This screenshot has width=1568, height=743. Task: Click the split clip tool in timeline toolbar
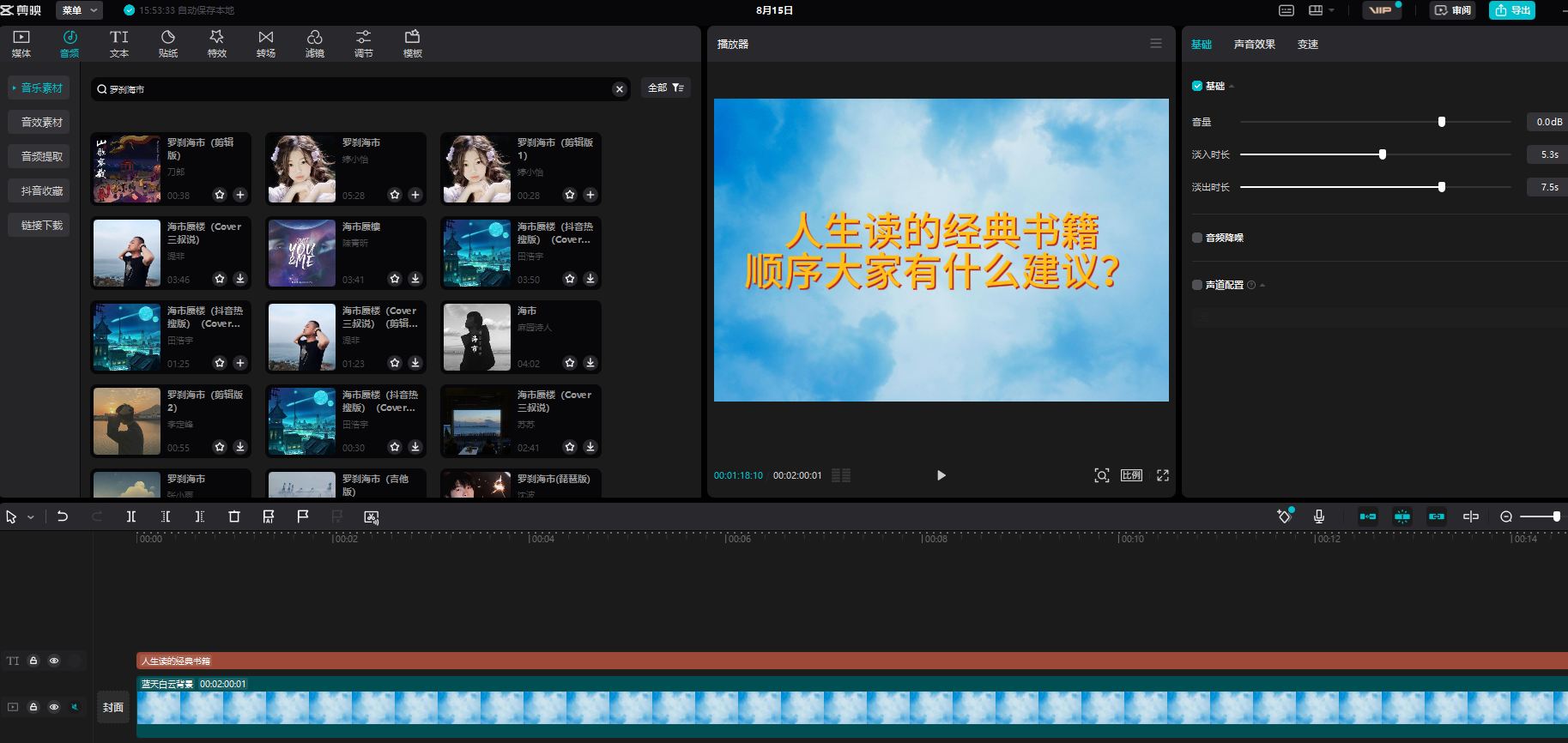(x=131, y=516)
